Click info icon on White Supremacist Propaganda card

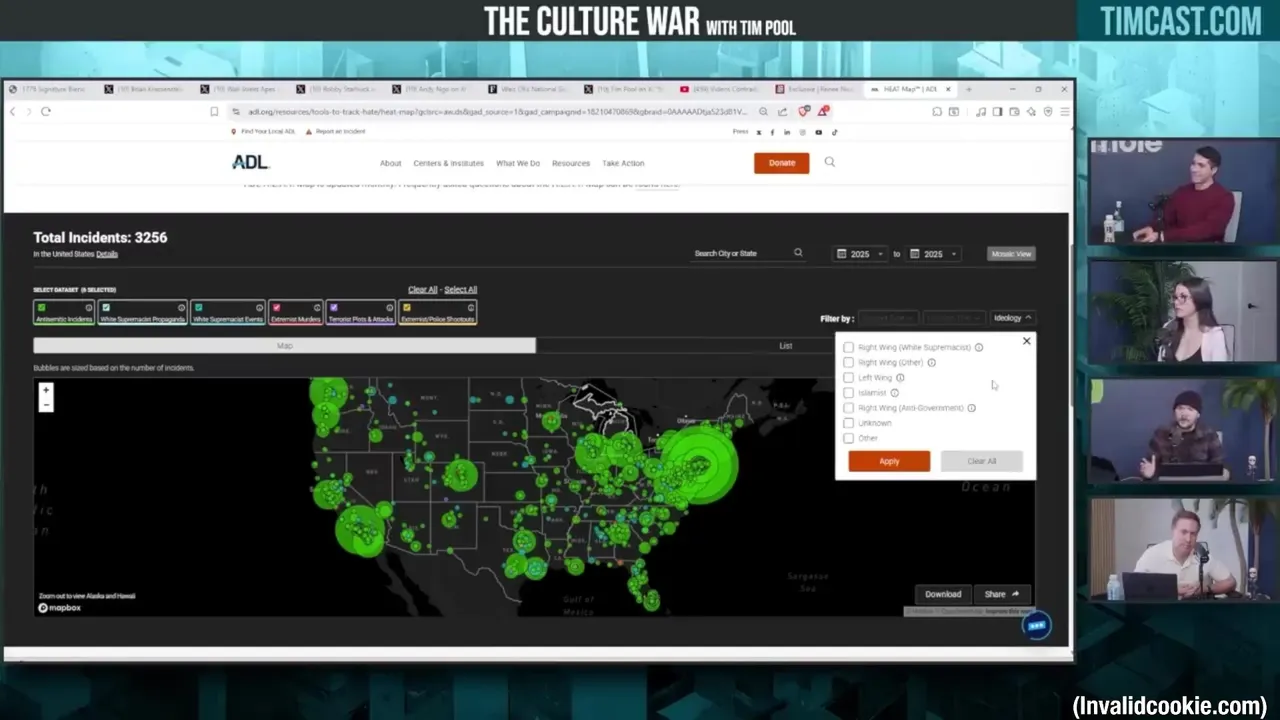coord(182,308)
